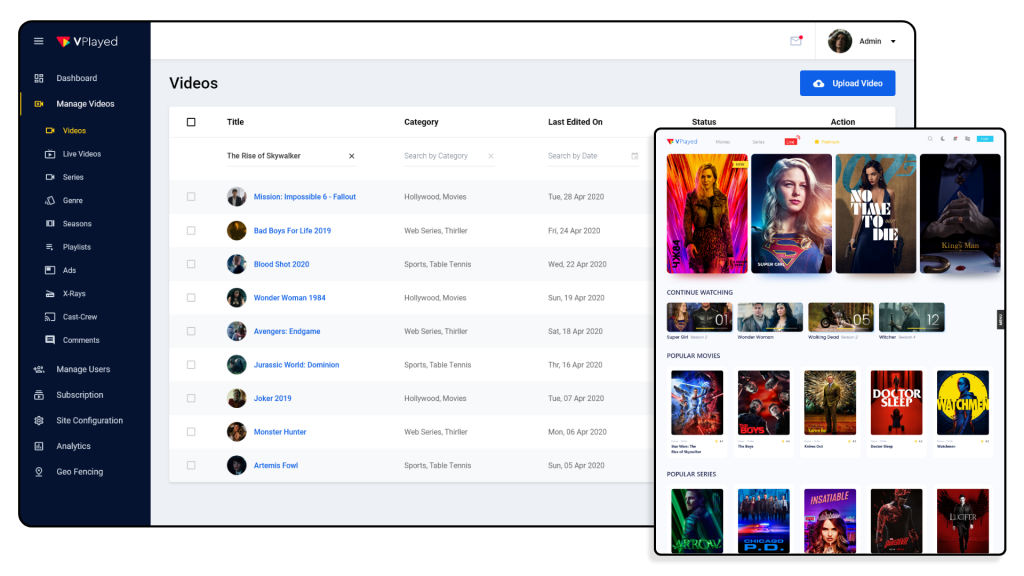Toggle dark mode on the streaming site preview

coord(943,138)
